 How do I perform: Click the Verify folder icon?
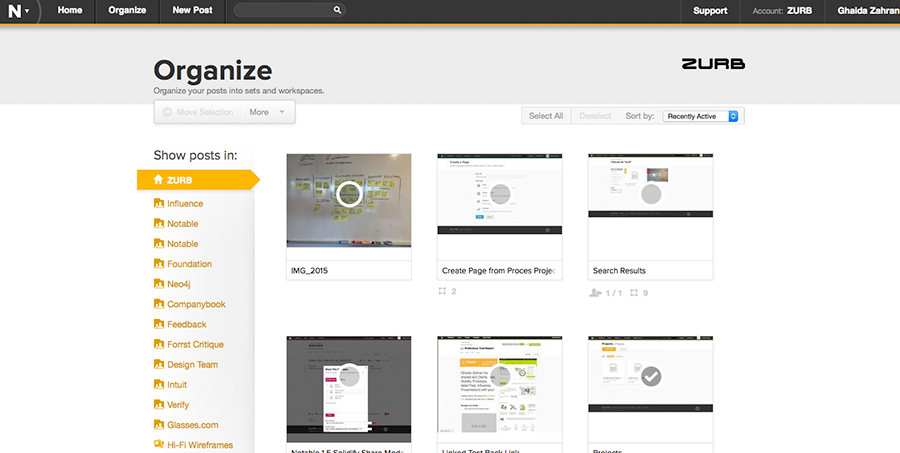point(159,404)
